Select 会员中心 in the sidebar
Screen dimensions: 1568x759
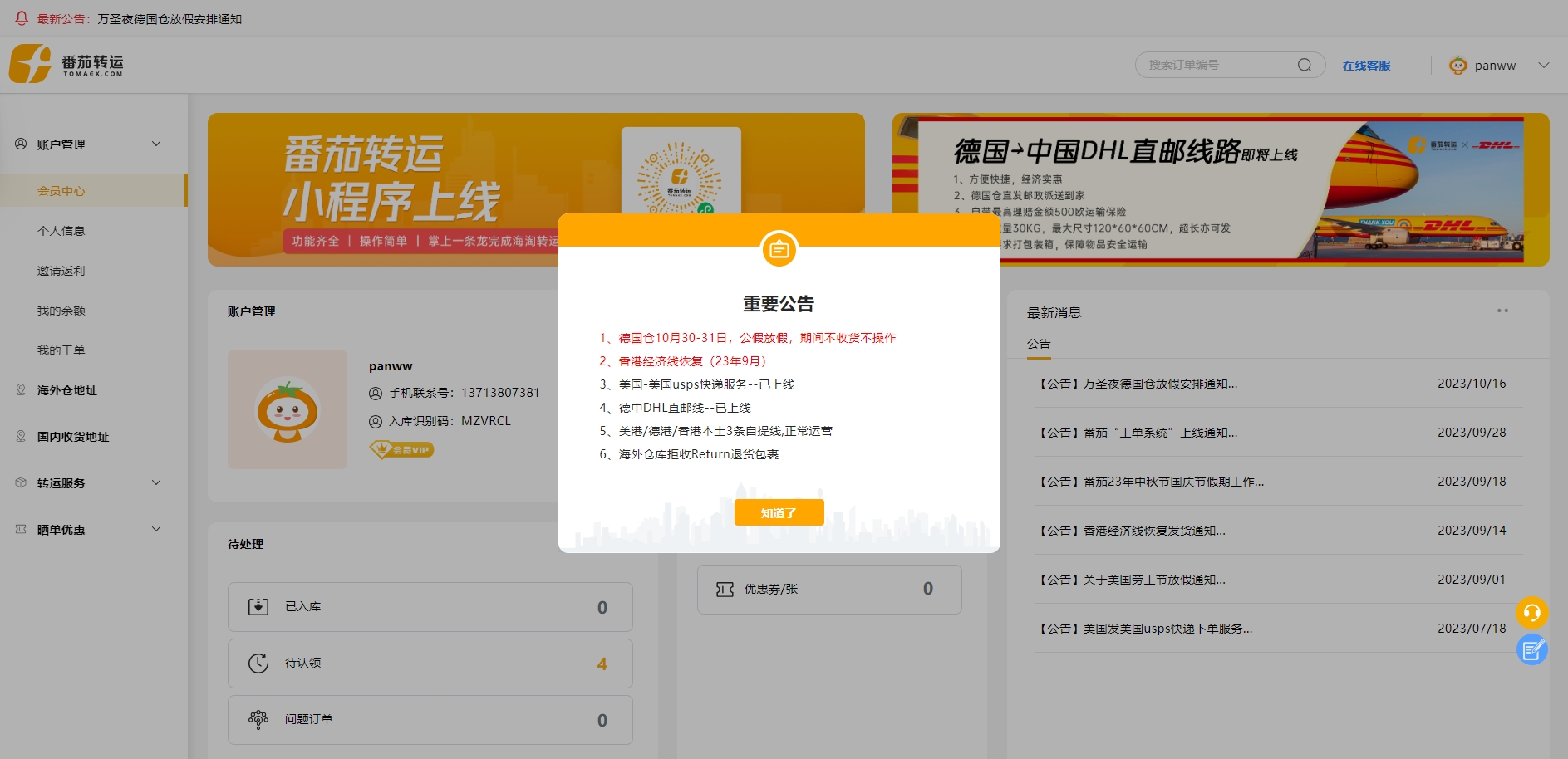point(93,190)
